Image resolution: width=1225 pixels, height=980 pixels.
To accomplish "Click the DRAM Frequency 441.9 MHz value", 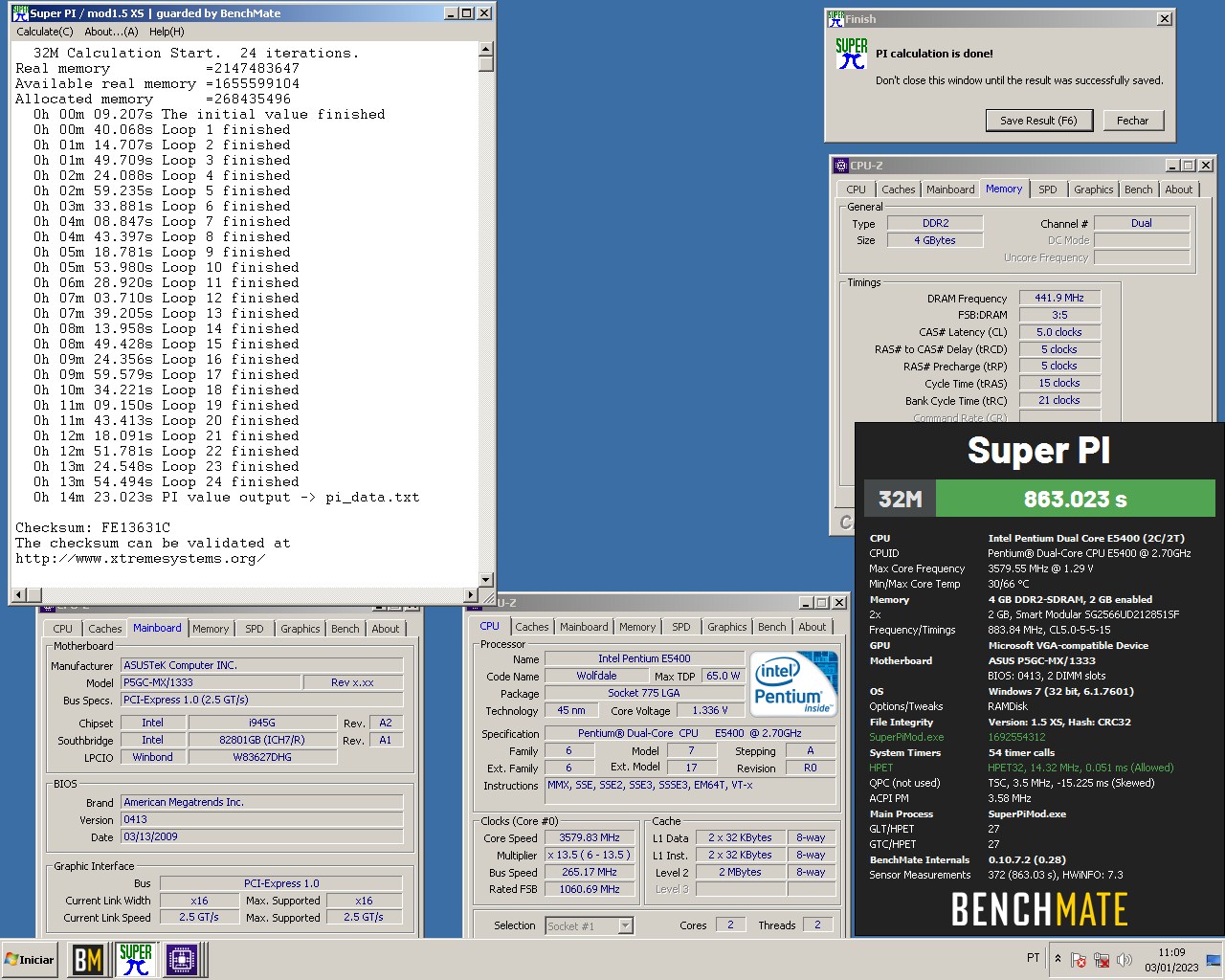I will [1059, 298].
